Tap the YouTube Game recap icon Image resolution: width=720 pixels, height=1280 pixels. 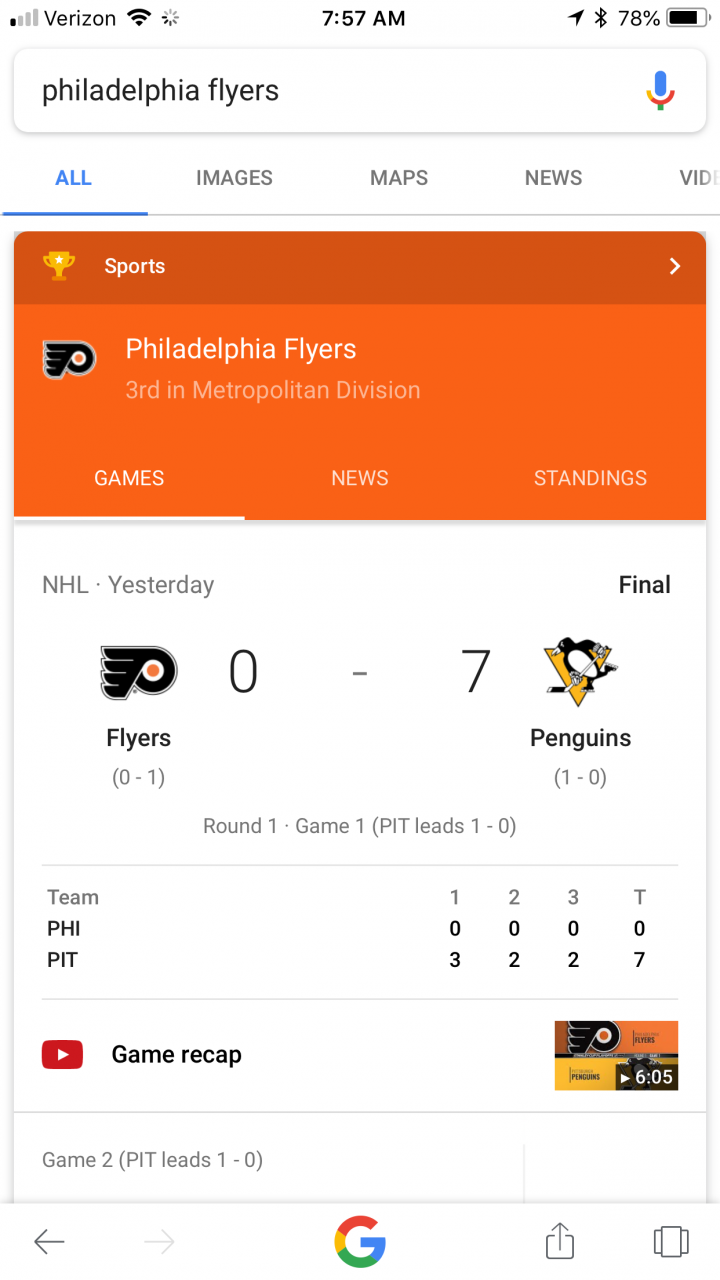point(62,1054)
